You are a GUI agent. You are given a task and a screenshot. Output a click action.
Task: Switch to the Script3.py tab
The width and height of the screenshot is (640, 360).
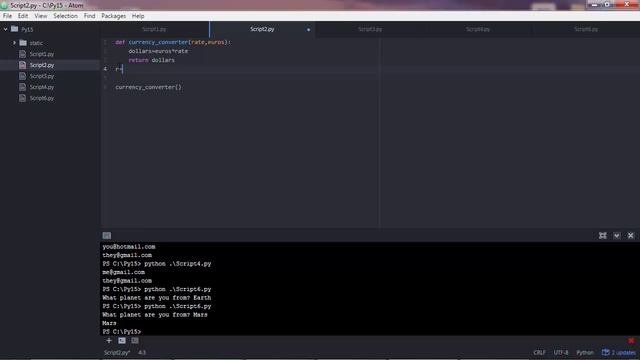[x=370, y=29]
